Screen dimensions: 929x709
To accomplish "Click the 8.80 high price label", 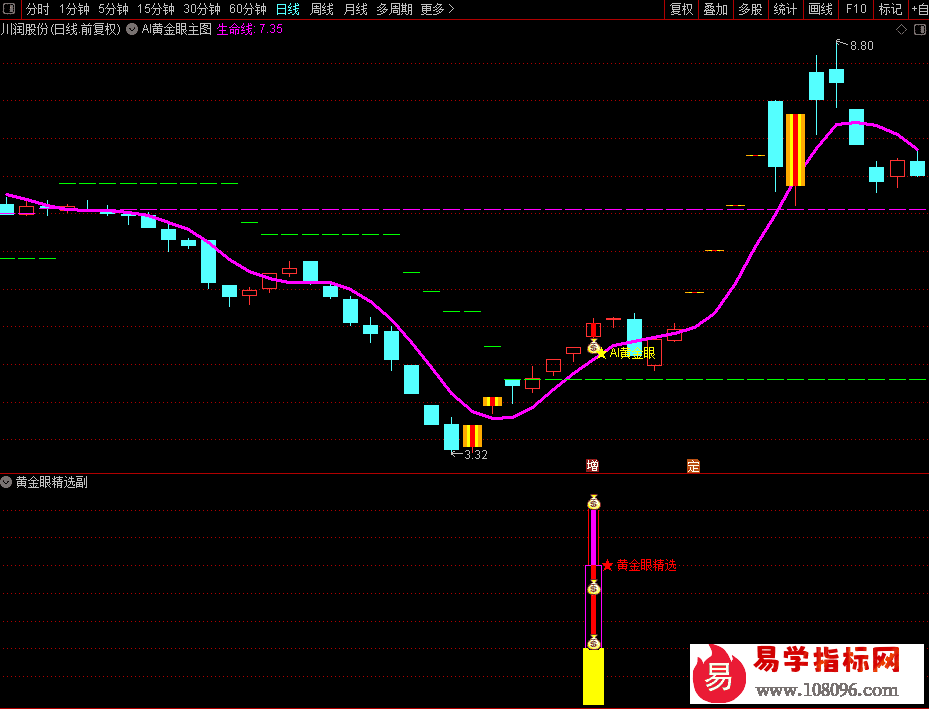I will (x=861, y=46).
